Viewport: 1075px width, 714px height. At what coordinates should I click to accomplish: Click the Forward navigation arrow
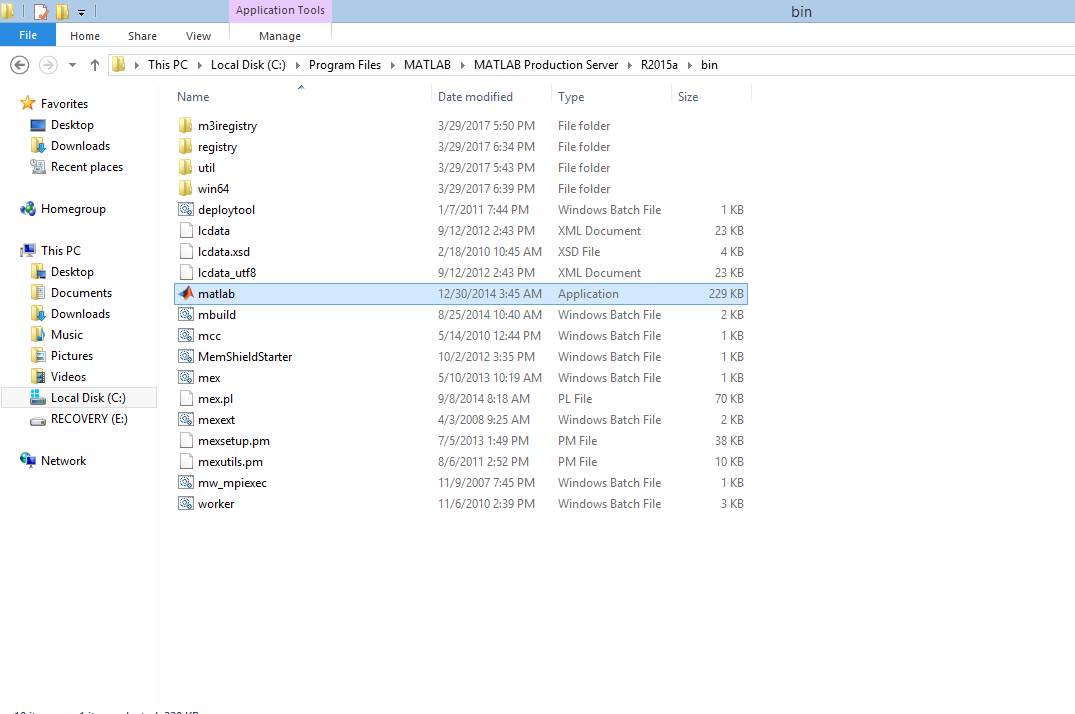pos(47,64)
